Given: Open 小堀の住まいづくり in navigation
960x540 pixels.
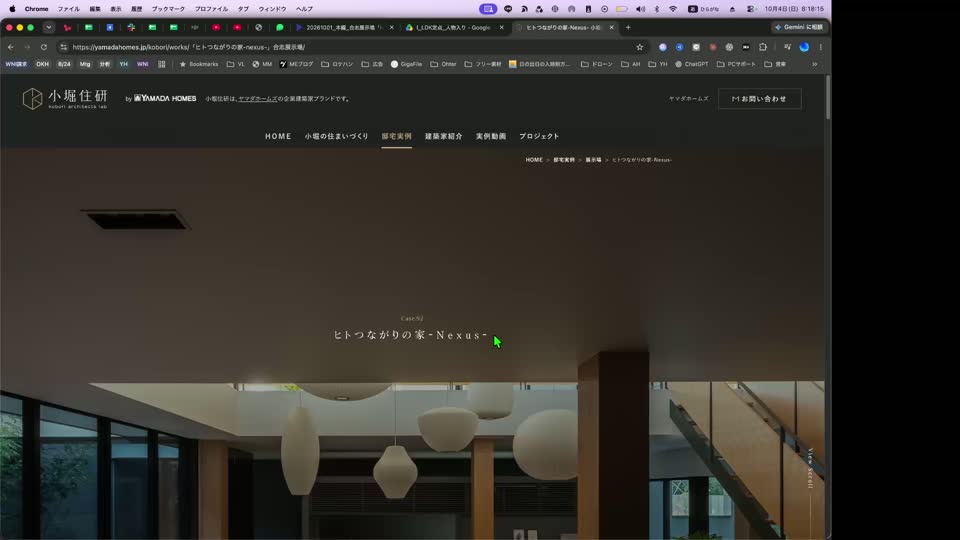Looking at the screenshot, I should pos(337,137).
